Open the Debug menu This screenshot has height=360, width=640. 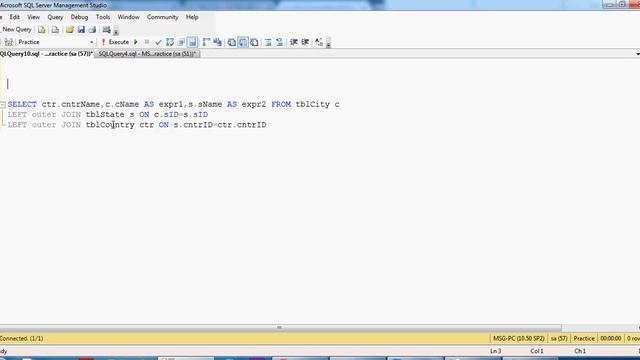[79, 17]
